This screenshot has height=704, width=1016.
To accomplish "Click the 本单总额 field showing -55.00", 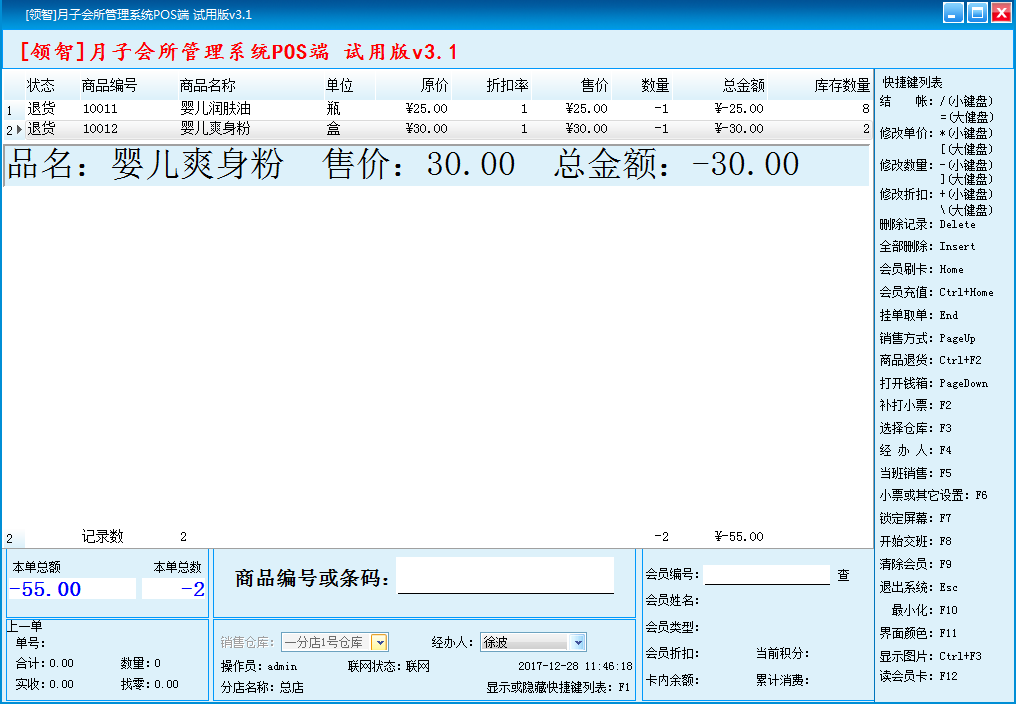I will click(x=71, y=589).
